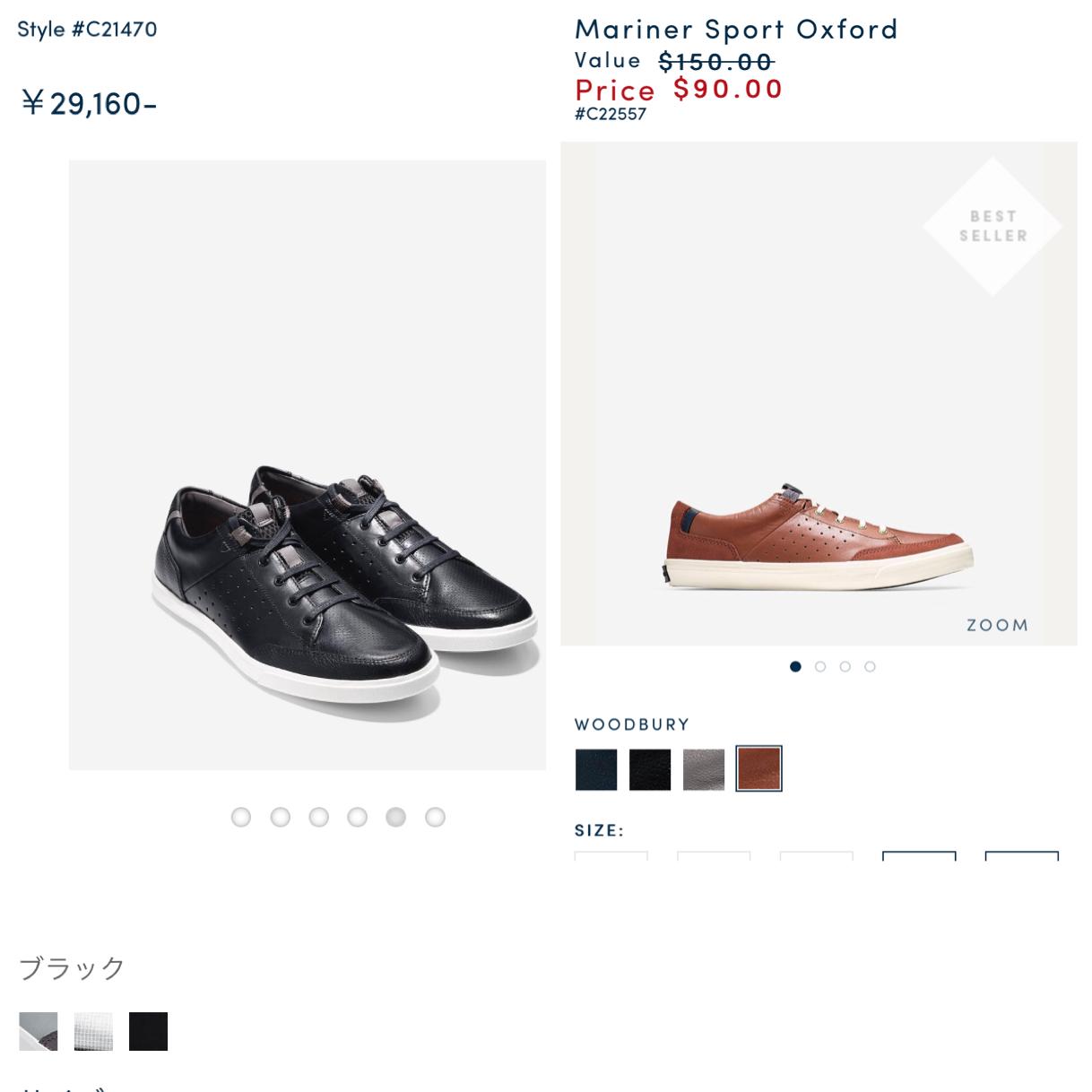Select the navy Woodbury color swatch

tap(596, 769)
